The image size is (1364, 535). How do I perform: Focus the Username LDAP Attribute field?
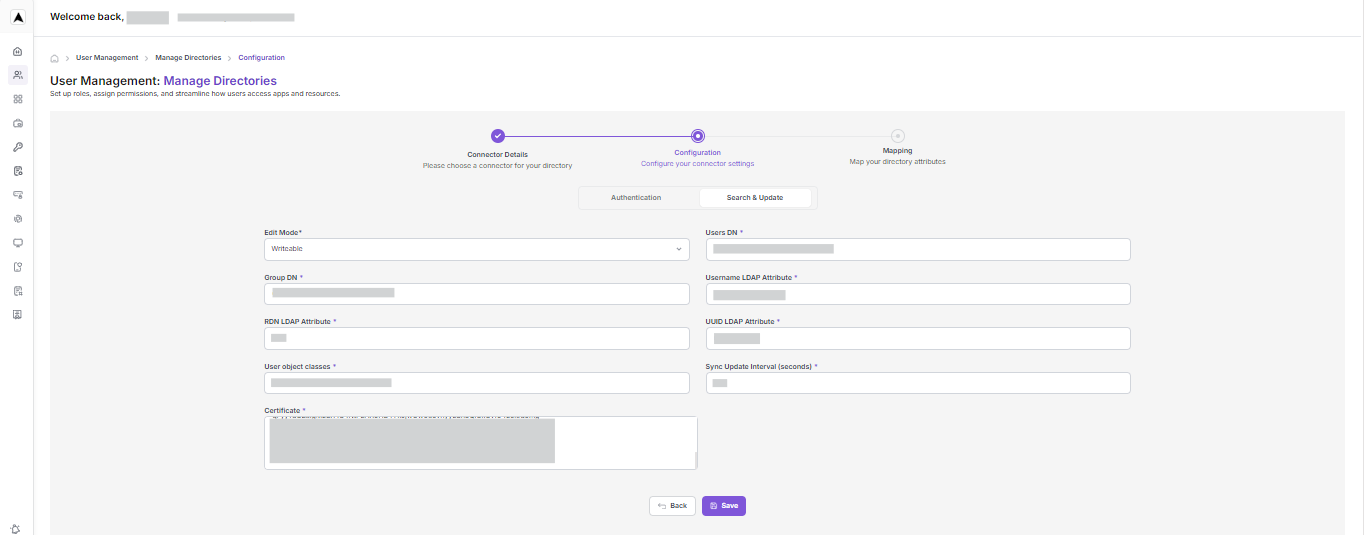918,294
